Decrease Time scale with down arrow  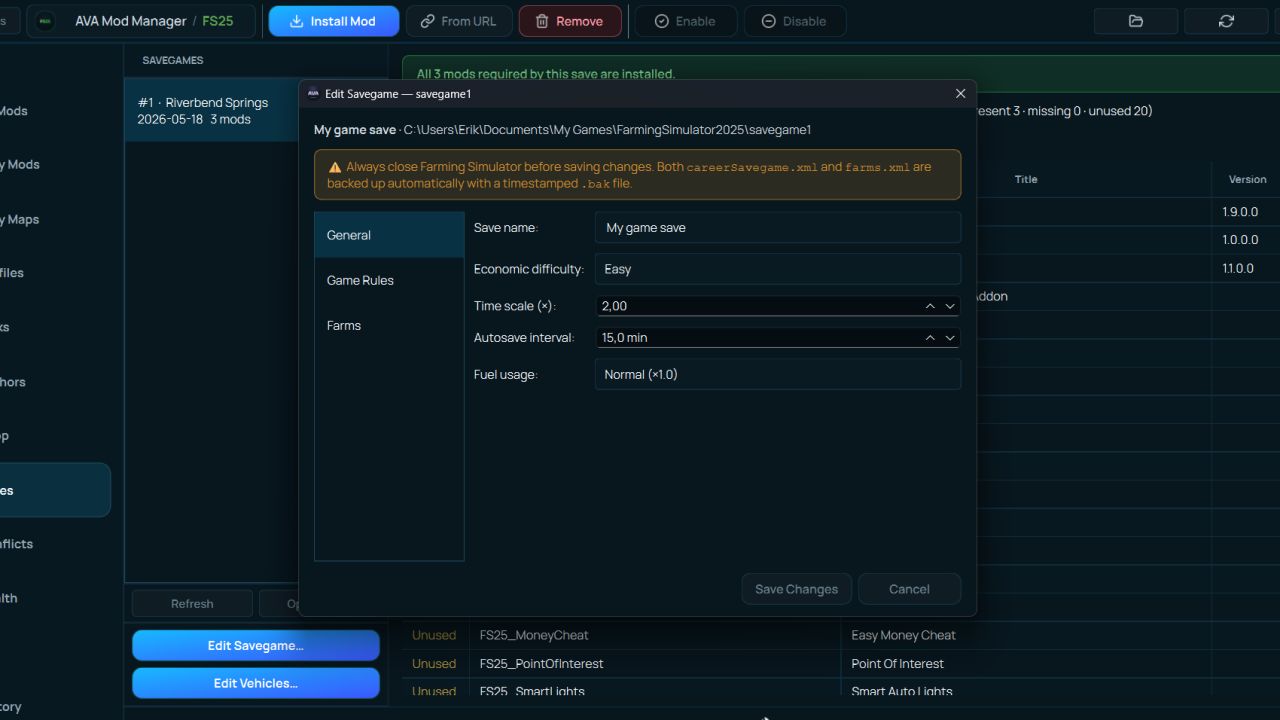950,306
